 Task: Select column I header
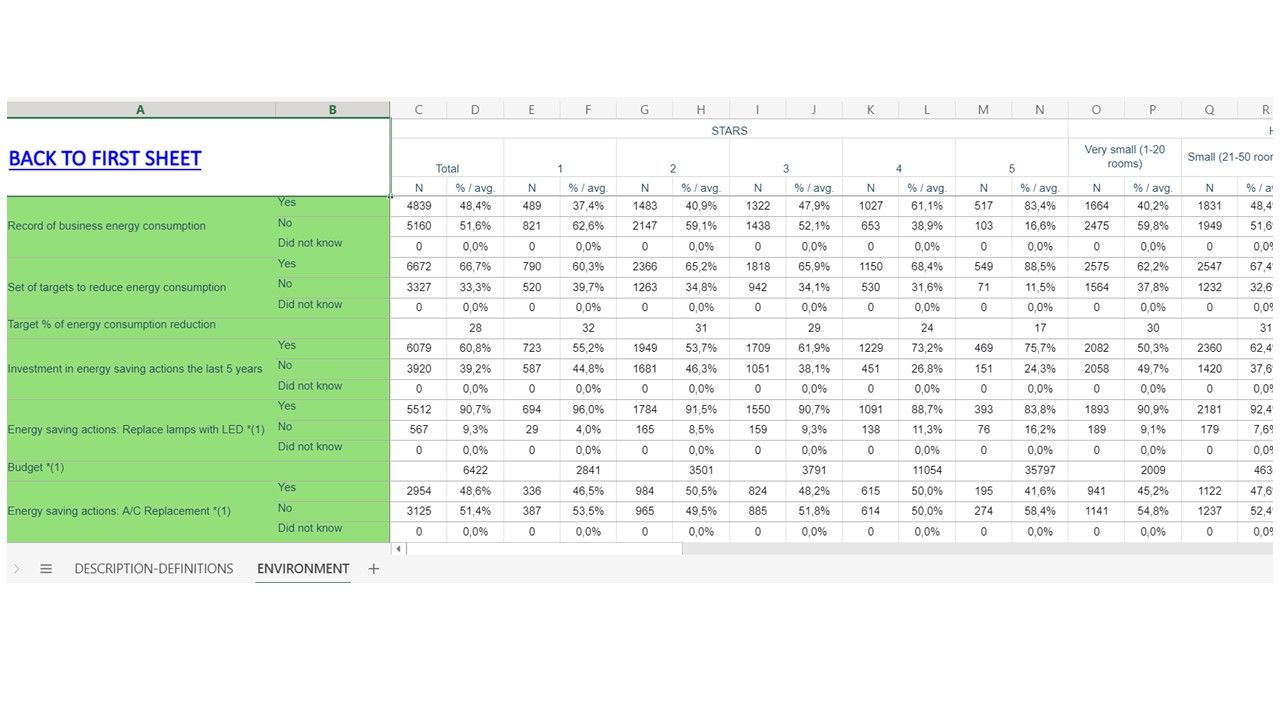click(758, 110)
